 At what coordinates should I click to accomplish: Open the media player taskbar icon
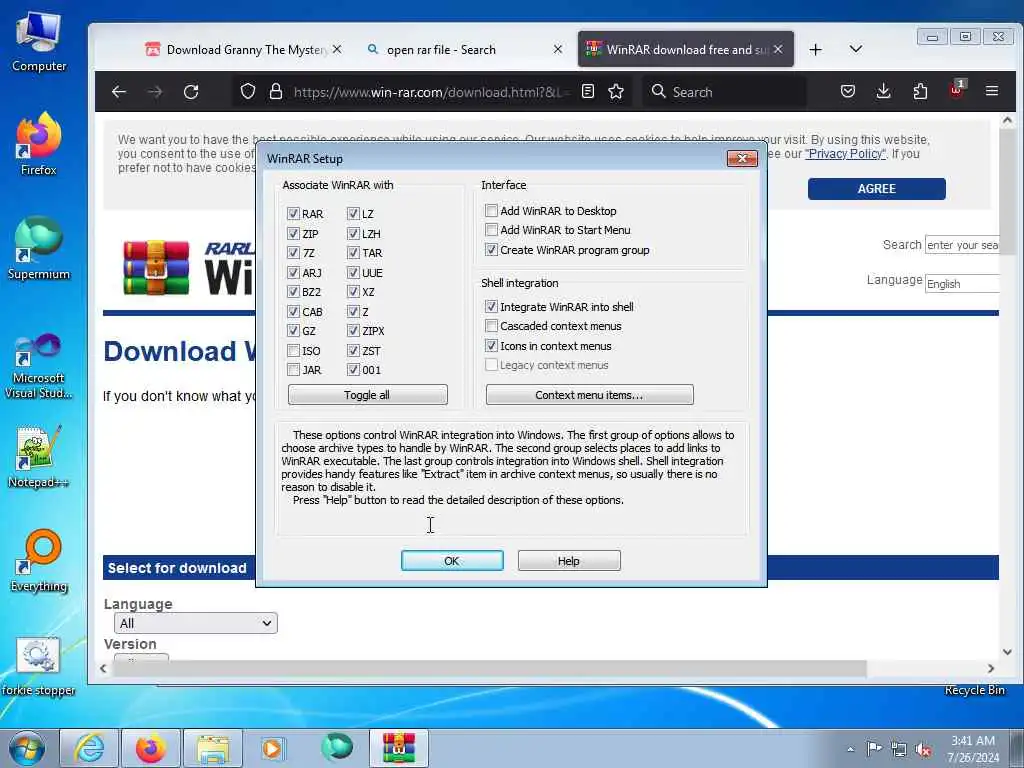point(272,748)
